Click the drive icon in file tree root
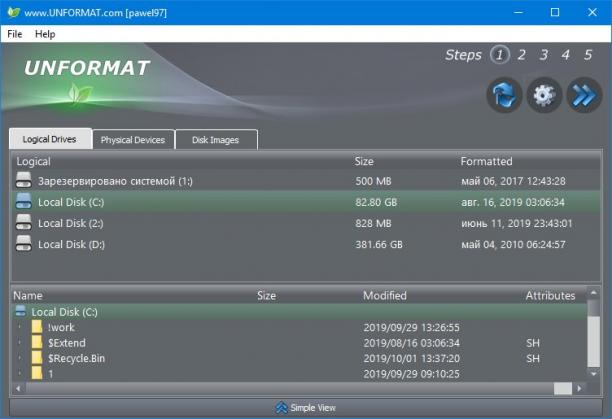 pos(20,311)
